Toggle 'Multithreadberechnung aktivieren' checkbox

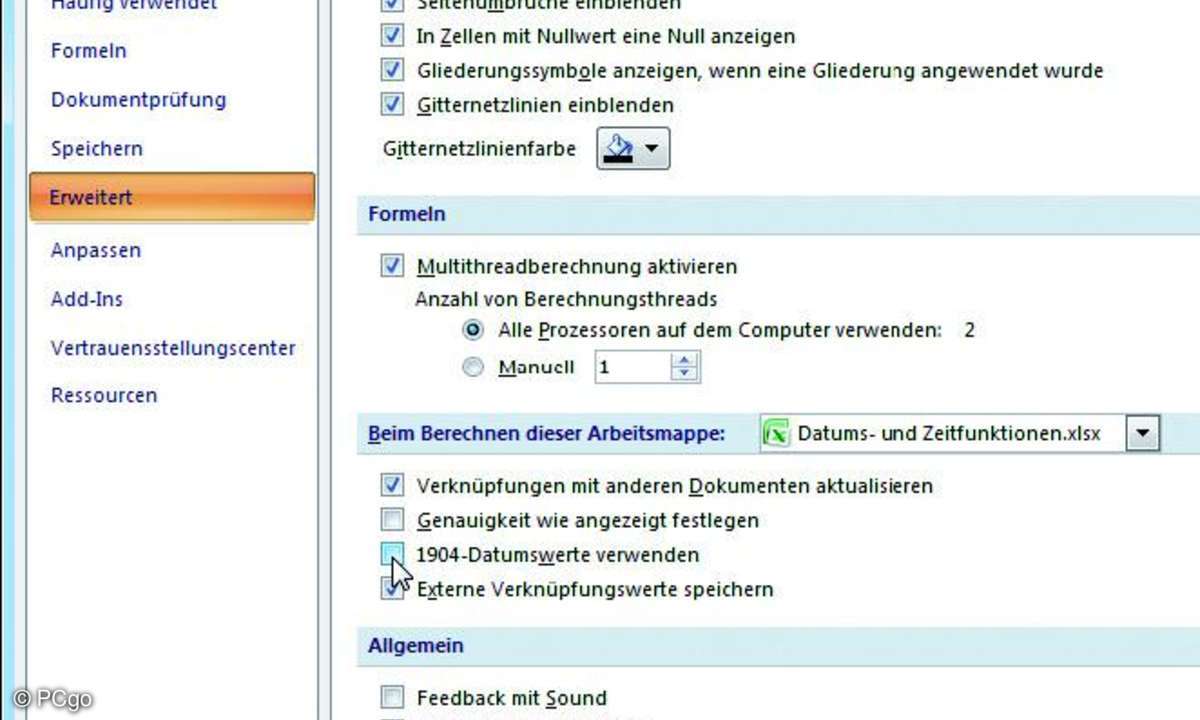click(x=392, y=266)
